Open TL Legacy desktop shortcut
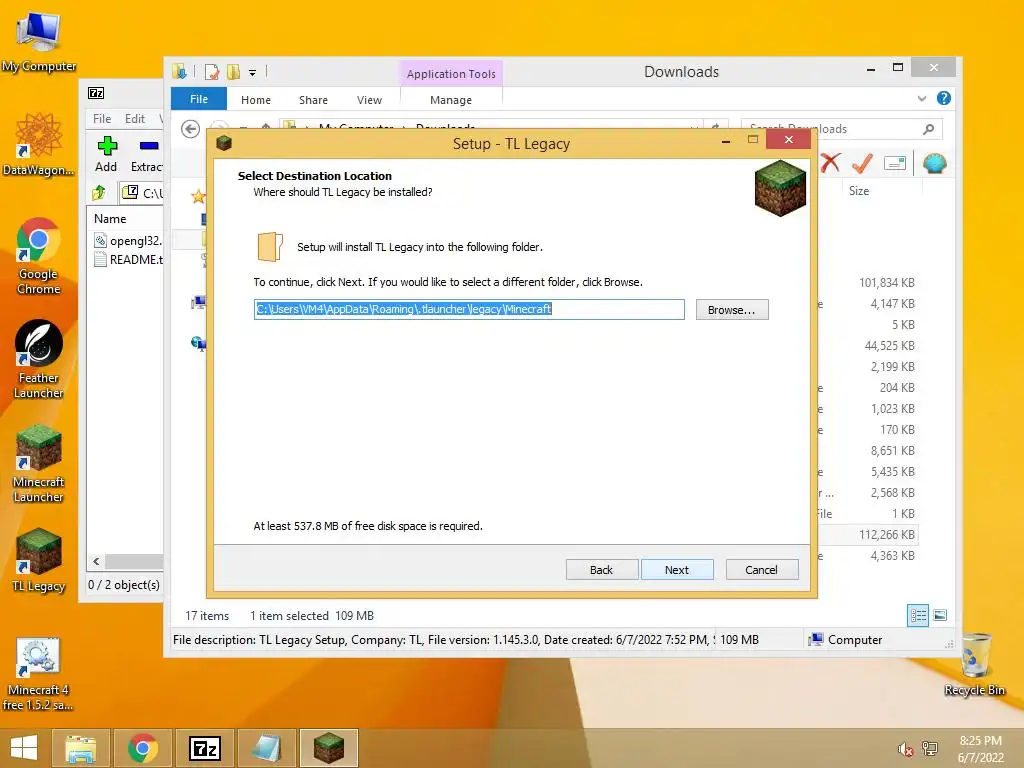The height and width of the screenshot is (768, 1024). click(x=39, y=560)
